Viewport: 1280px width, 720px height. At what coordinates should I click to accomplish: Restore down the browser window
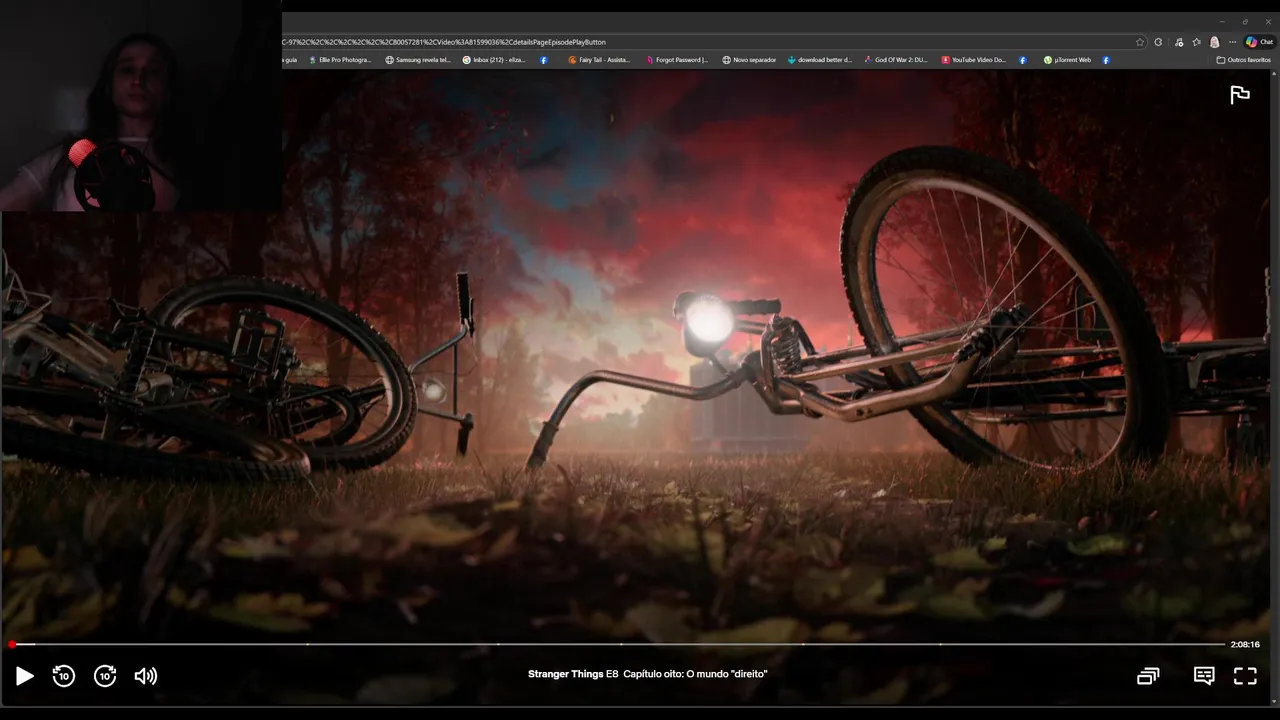[1245, 21]
